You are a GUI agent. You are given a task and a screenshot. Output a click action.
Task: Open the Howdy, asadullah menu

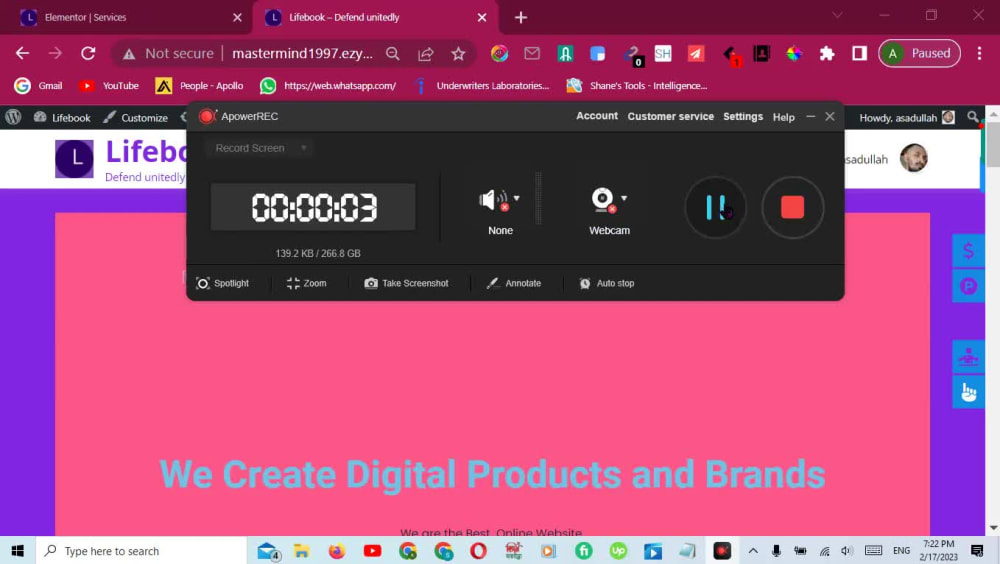pyautogui.click(x=907, y=117)
